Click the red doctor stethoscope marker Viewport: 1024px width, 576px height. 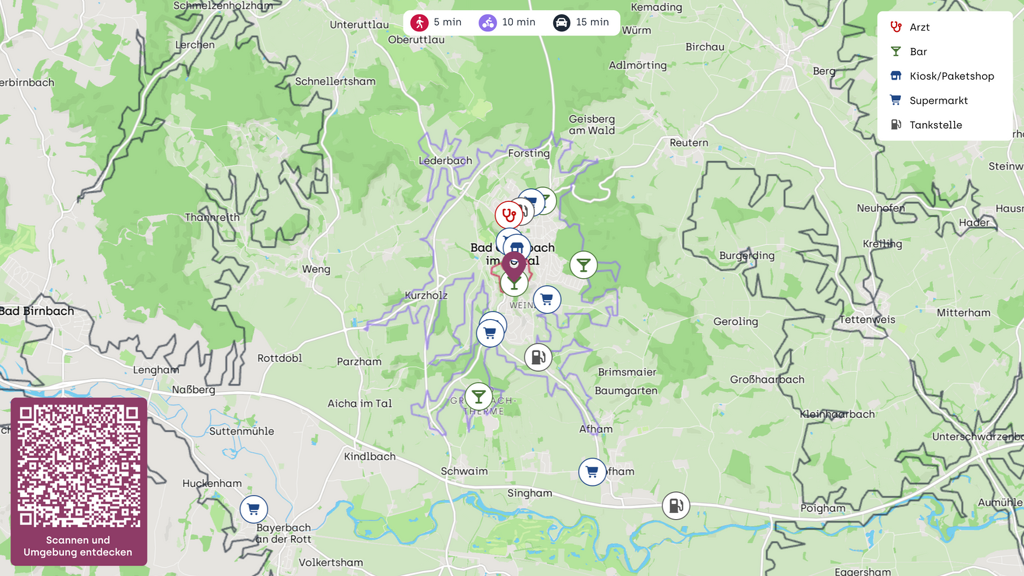pos(508,214)
